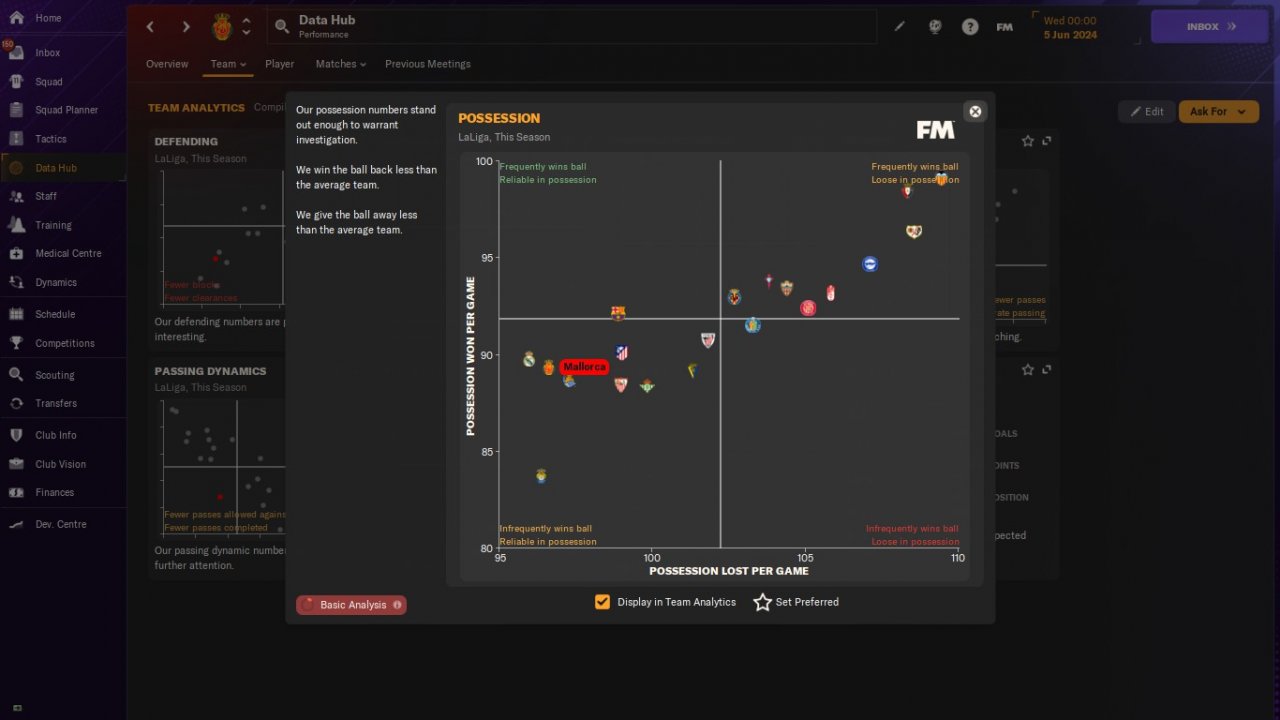Screen dimensions: 1280x720
Task: Open Home from the sidebar icon
Action: [x=16, y=18]
